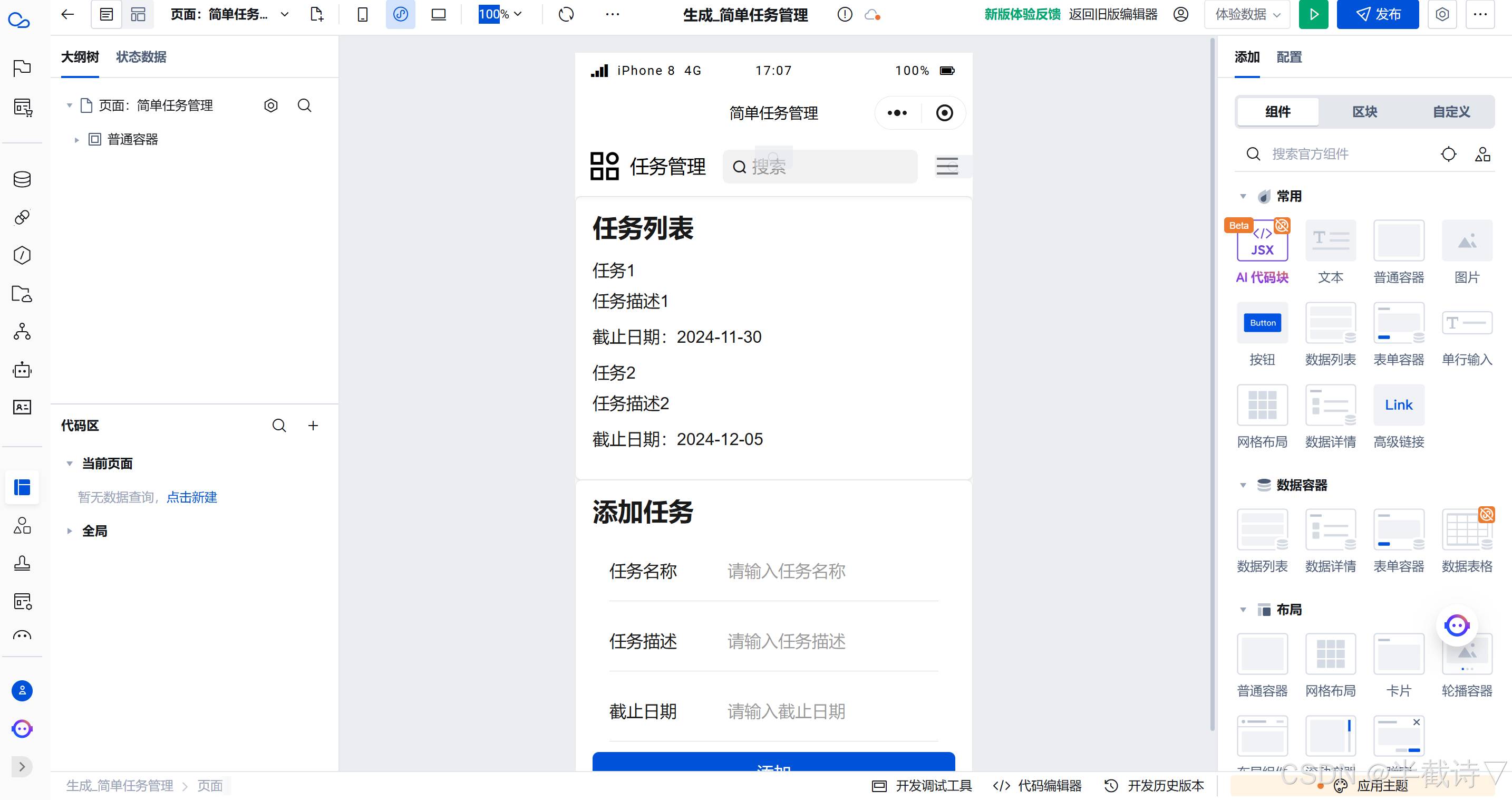Switch to 状态数据 tab
Screen dimensions: 1512x800
(x=141, y=57)
